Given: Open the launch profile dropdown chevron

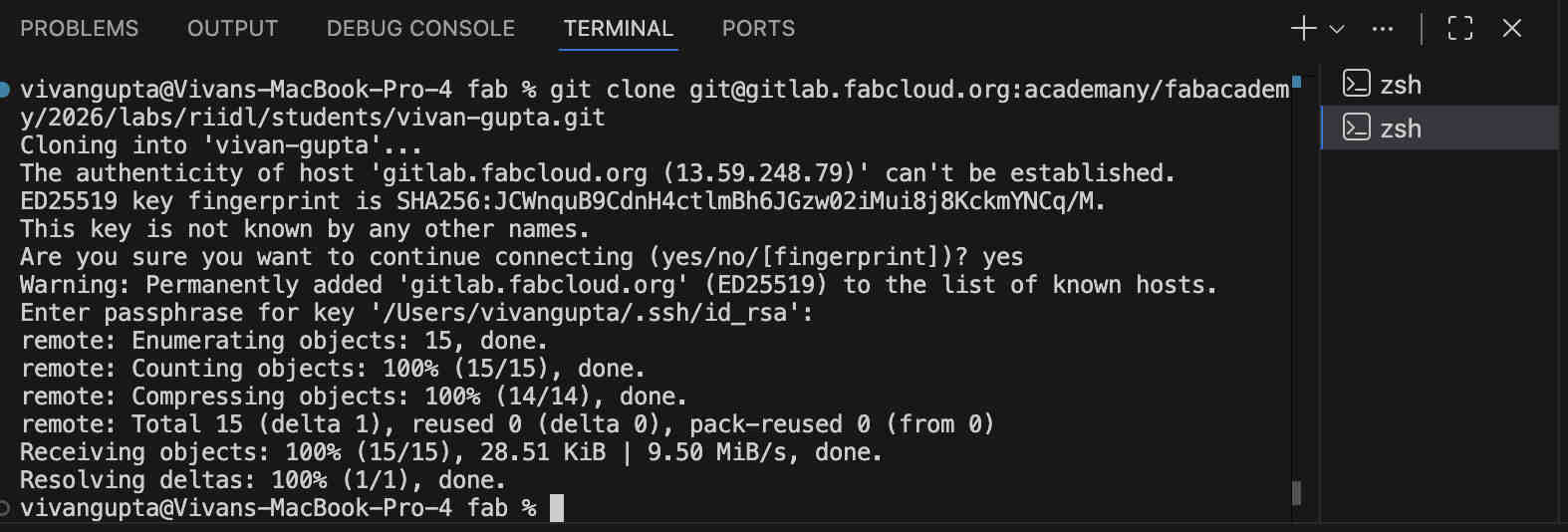Looking at the screenshot, I should click(1337, 29).
